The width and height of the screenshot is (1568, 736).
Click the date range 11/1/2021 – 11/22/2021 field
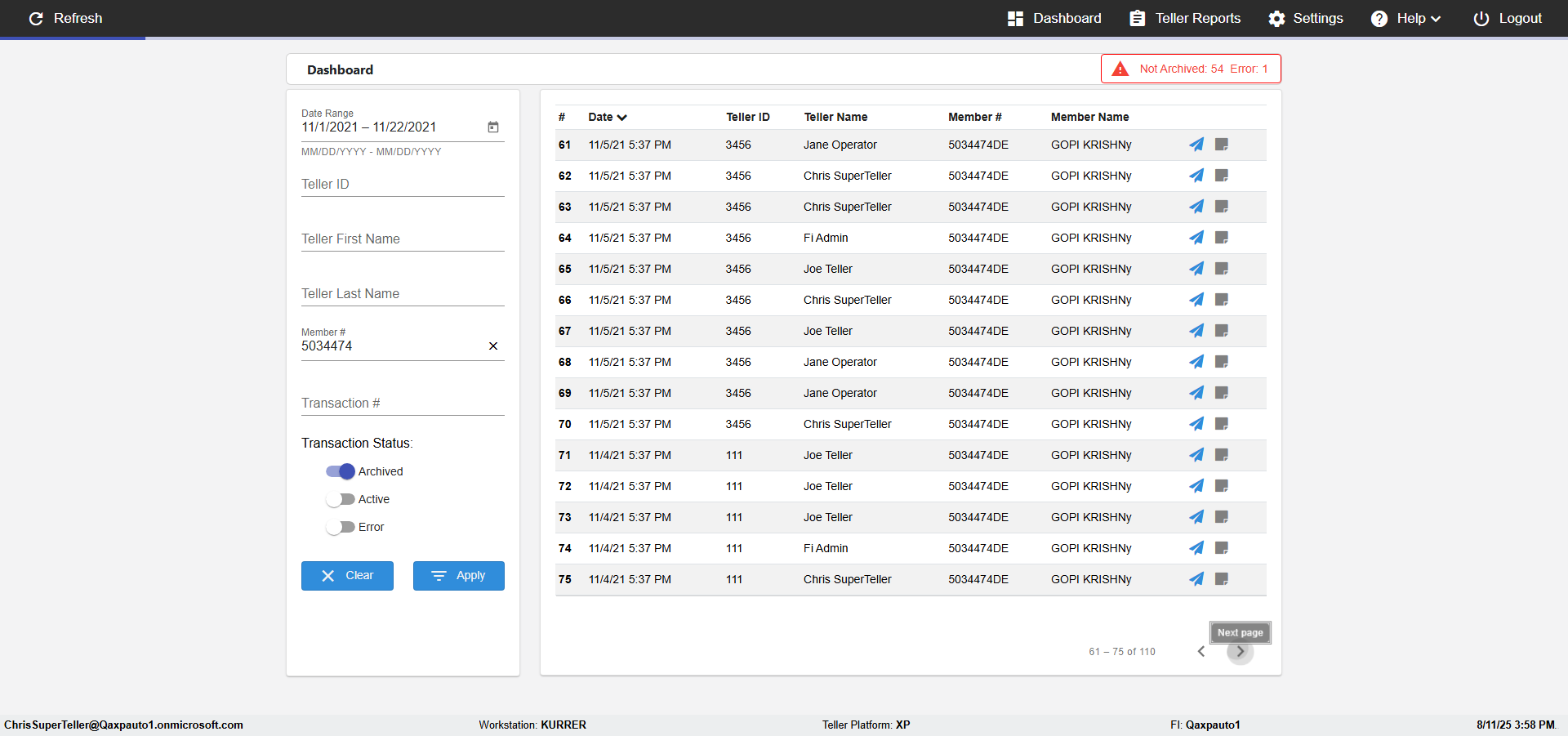[369, 127]
